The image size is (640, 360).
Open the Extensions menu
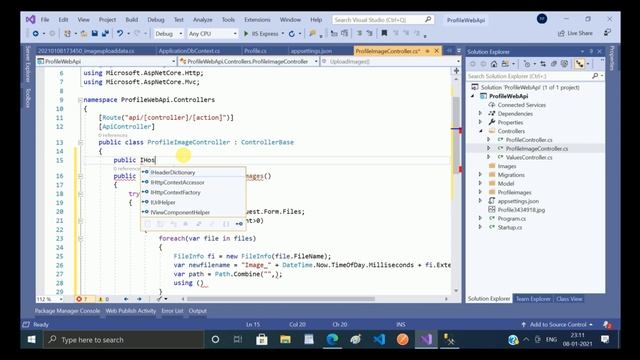(x=257, y=19)
